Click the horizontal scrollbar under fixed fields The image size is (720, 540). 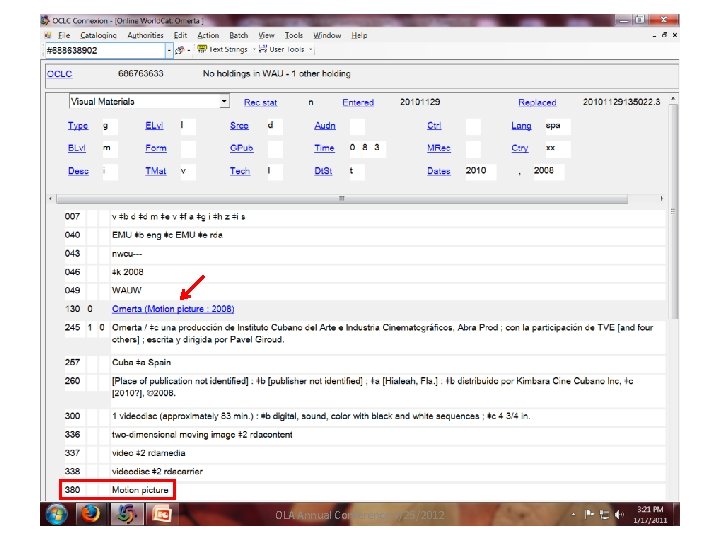point(341,198)
